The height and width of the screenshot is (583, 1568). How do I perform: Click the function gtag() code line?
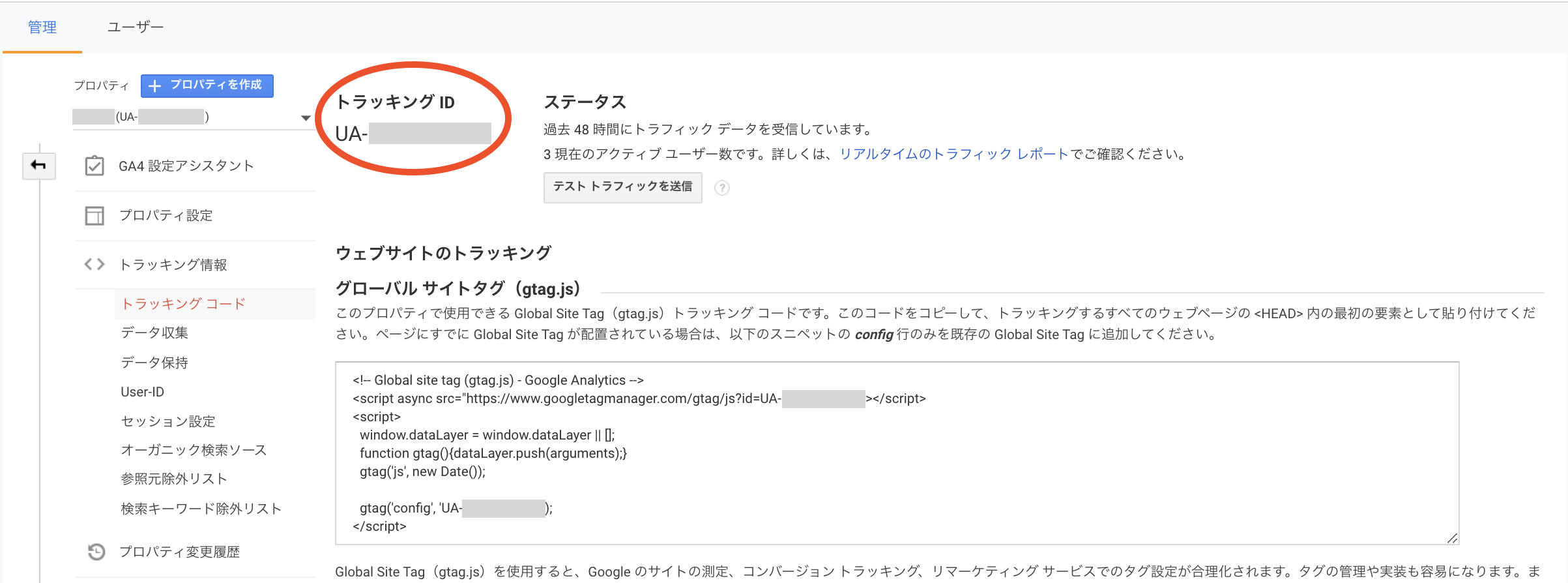tap(493, 453)
